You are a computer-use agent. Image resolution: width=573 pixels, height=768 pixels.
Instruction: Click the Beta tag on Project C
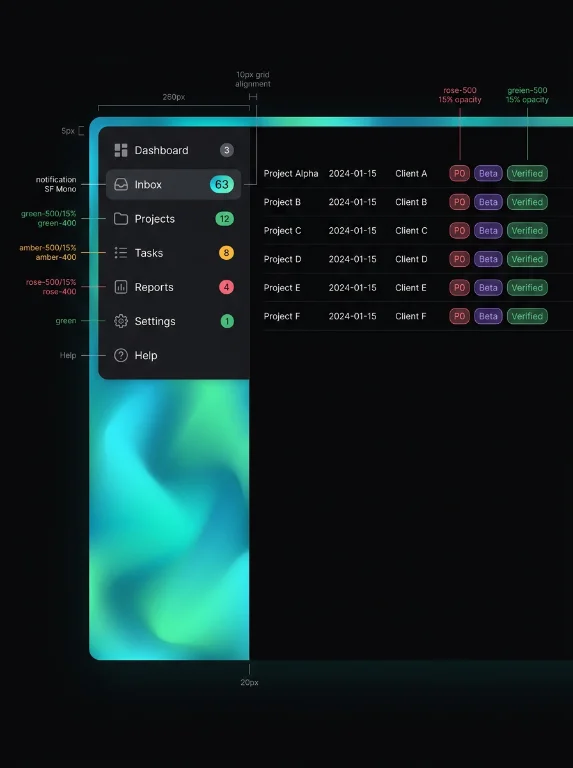coord(488,231)
